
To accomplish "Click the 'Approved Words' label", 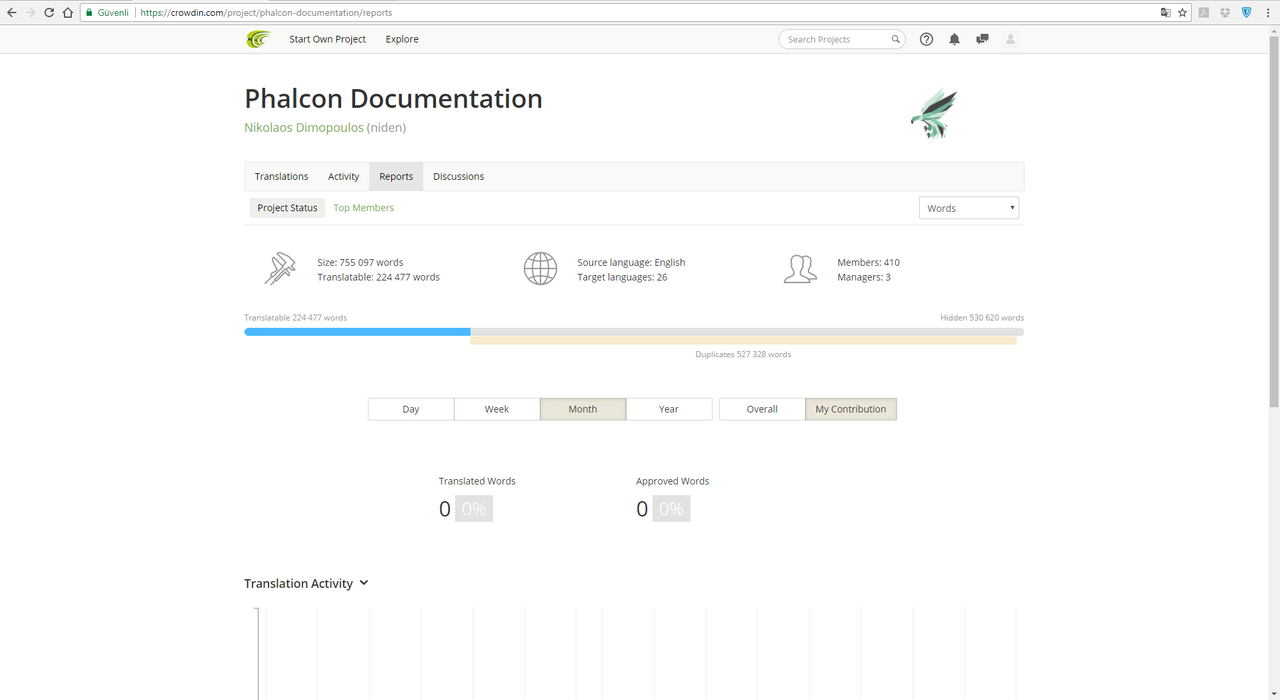I will pyautogui.click(x=672, y=481).
